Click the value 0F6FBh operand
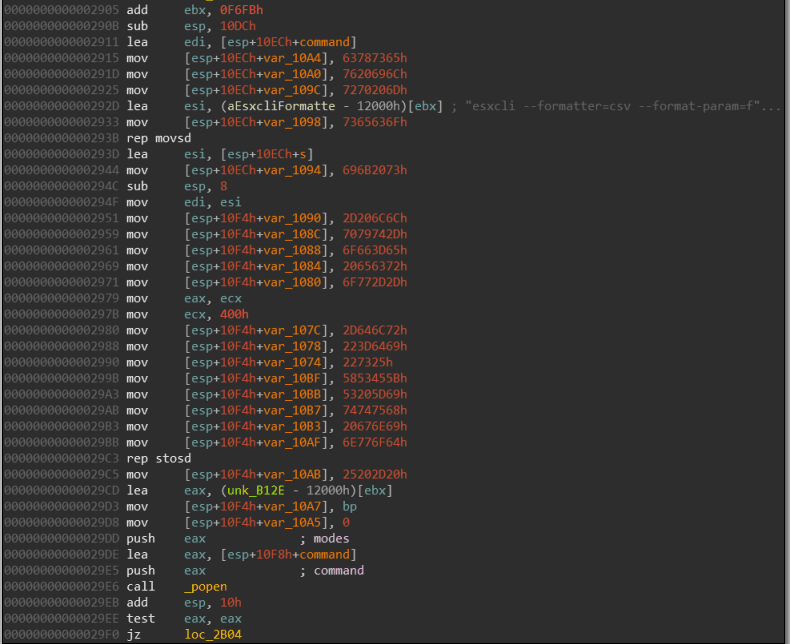Screen dimensions: 790x644 [x=241, y=10]
